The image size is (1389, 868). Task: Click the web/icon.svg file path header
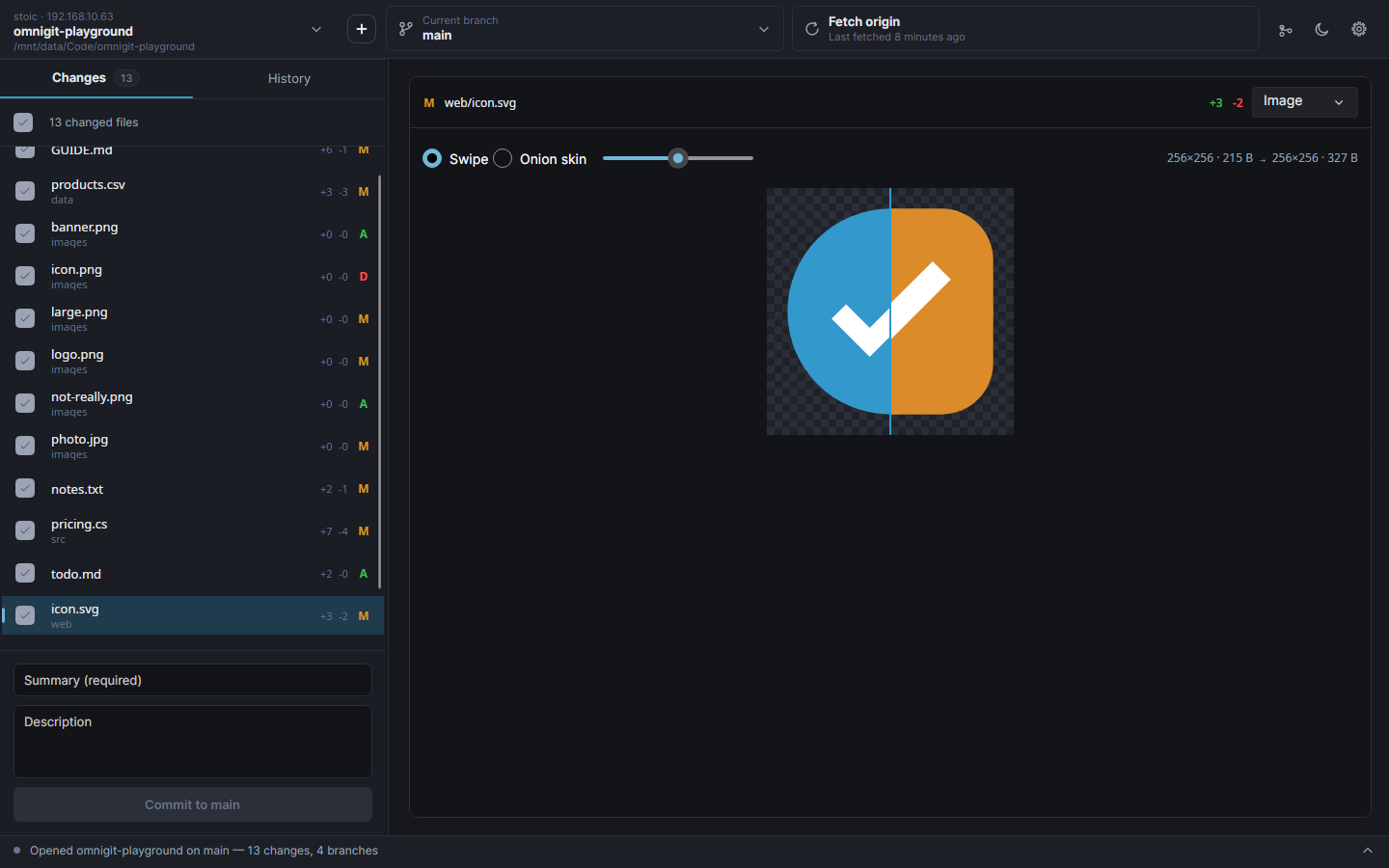[480, 103]
